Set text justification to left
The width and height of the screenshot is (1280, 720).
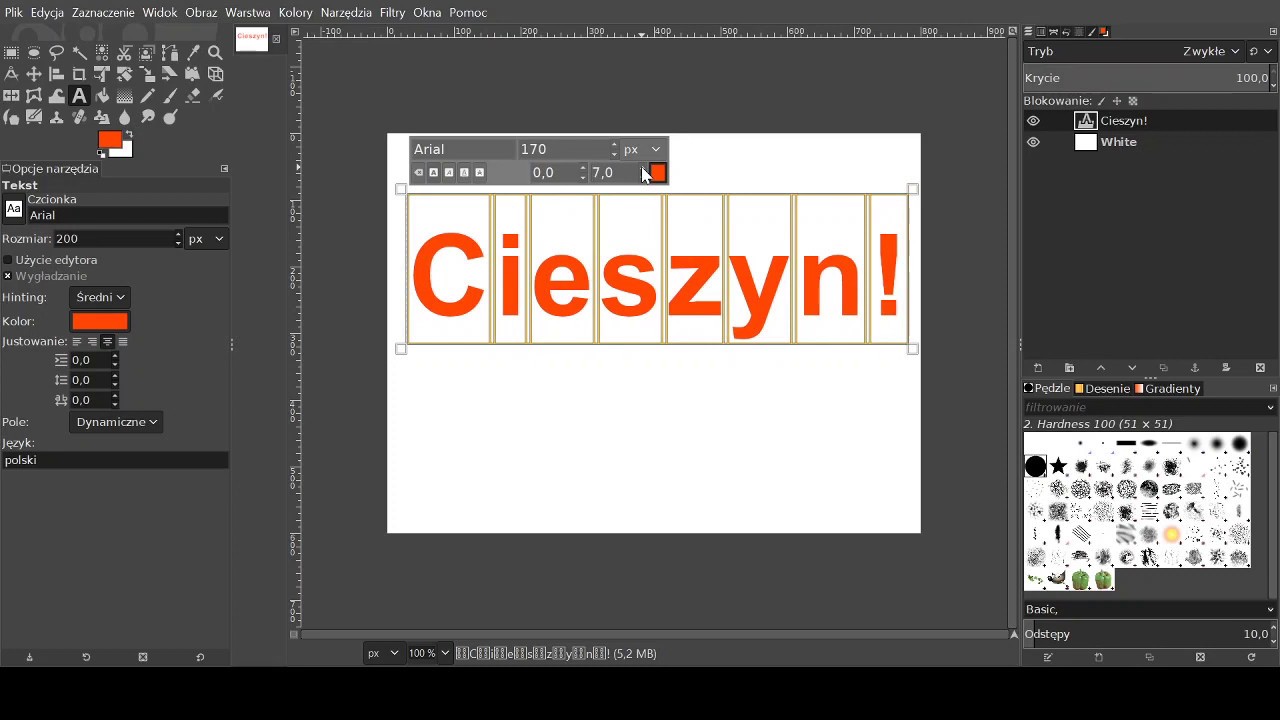click(x=77, y=342)
